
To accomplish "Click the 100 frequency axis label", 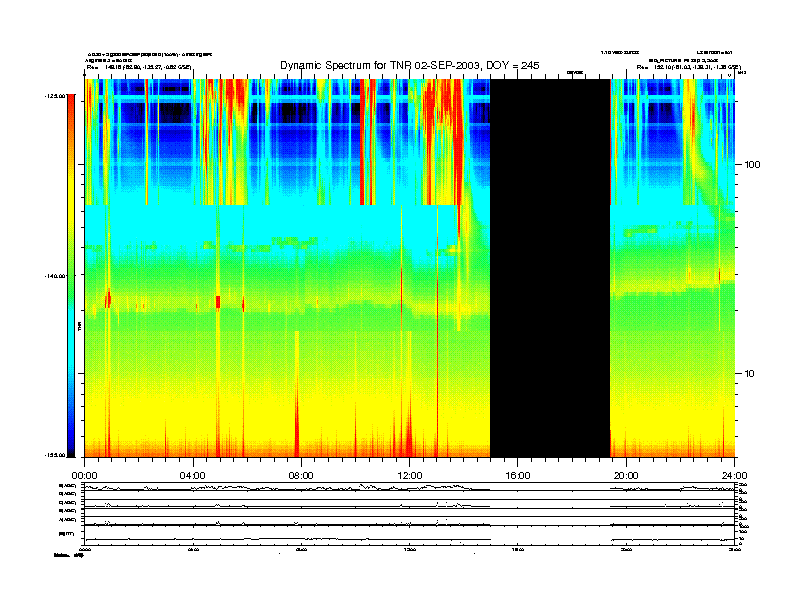I will [x=752, y=165].
